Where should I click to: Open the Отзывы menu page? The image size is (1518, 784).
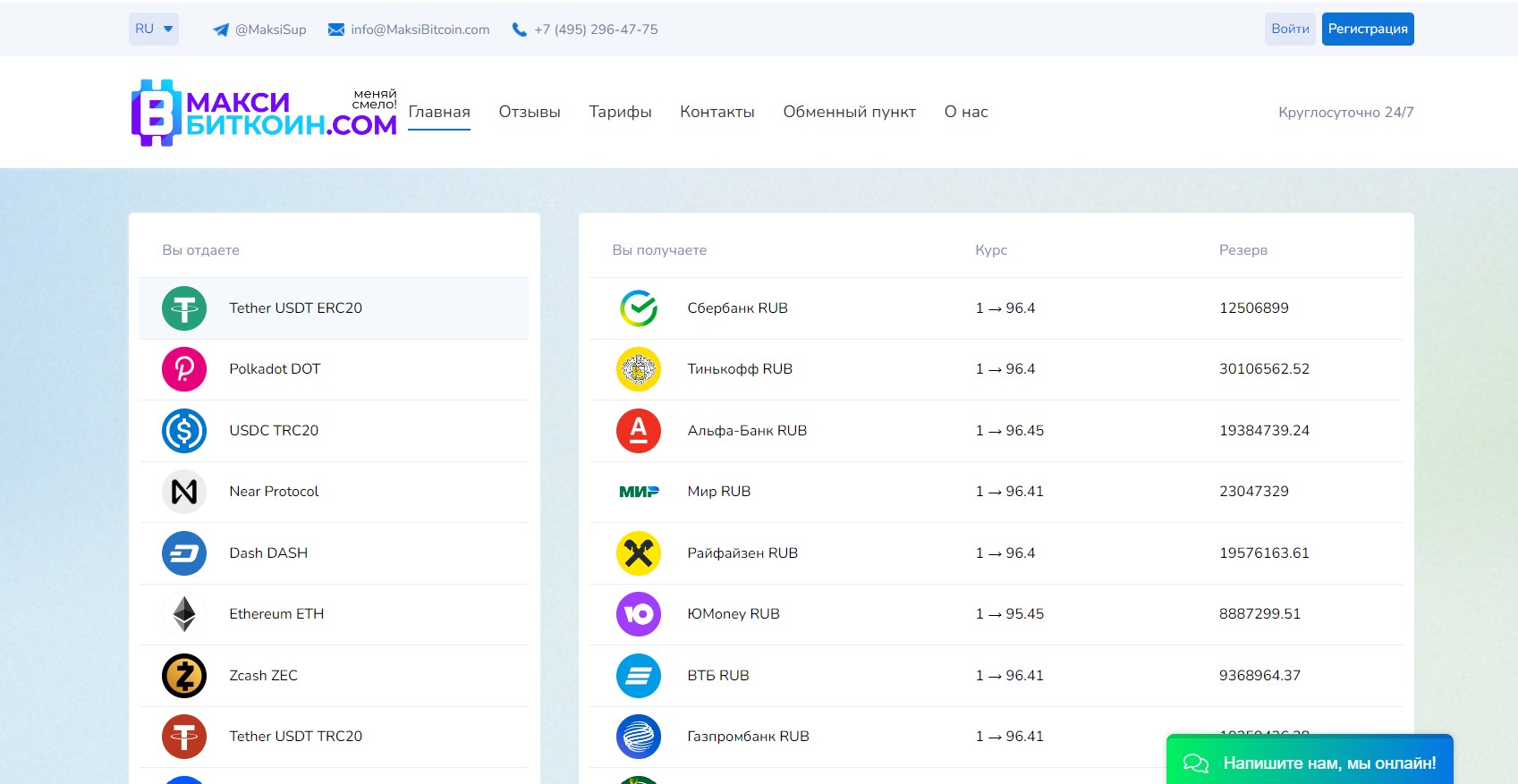pos(530,112)
